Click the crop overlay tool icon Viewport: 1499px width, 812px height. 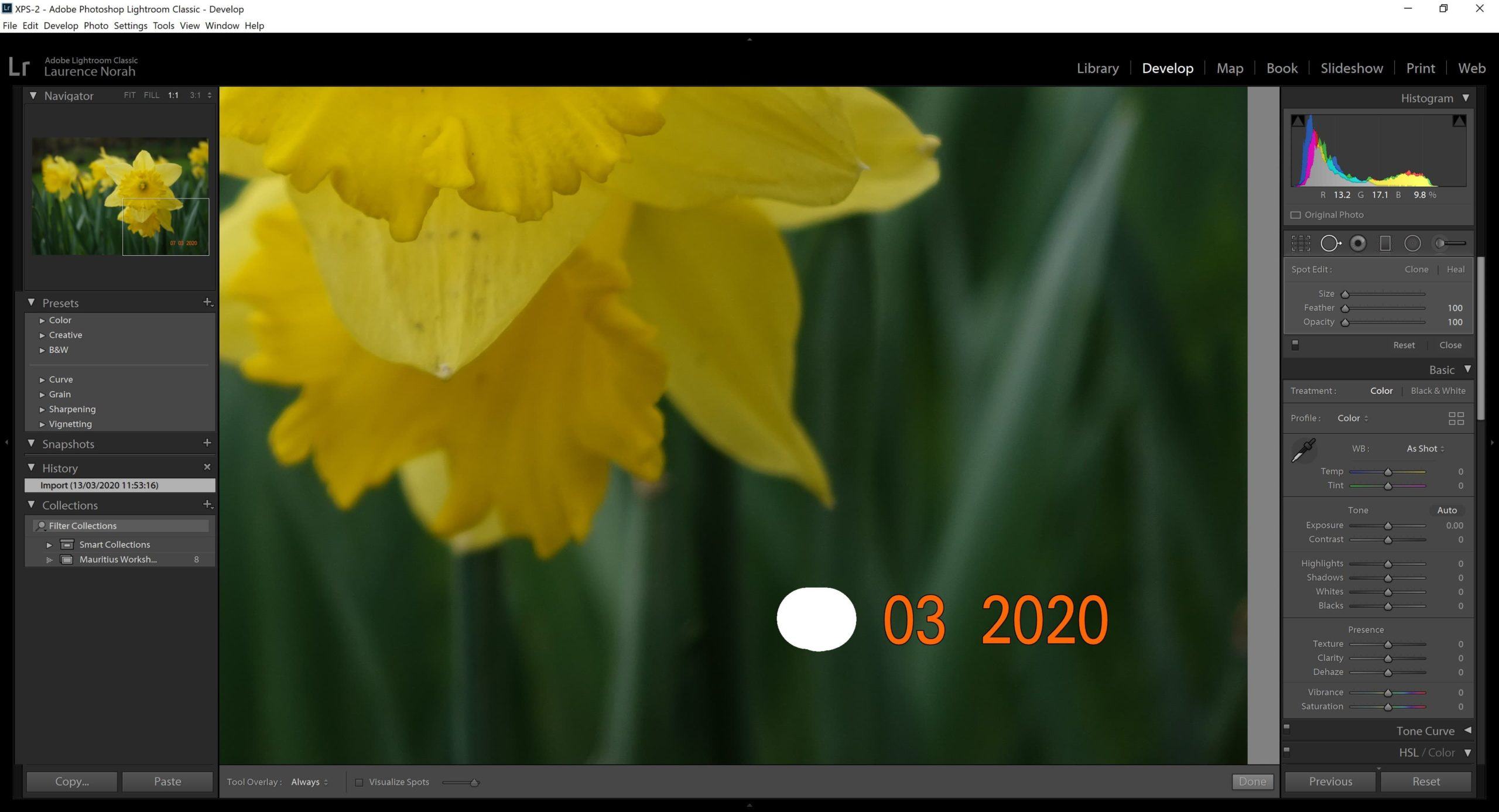[x=1300, y=243]
